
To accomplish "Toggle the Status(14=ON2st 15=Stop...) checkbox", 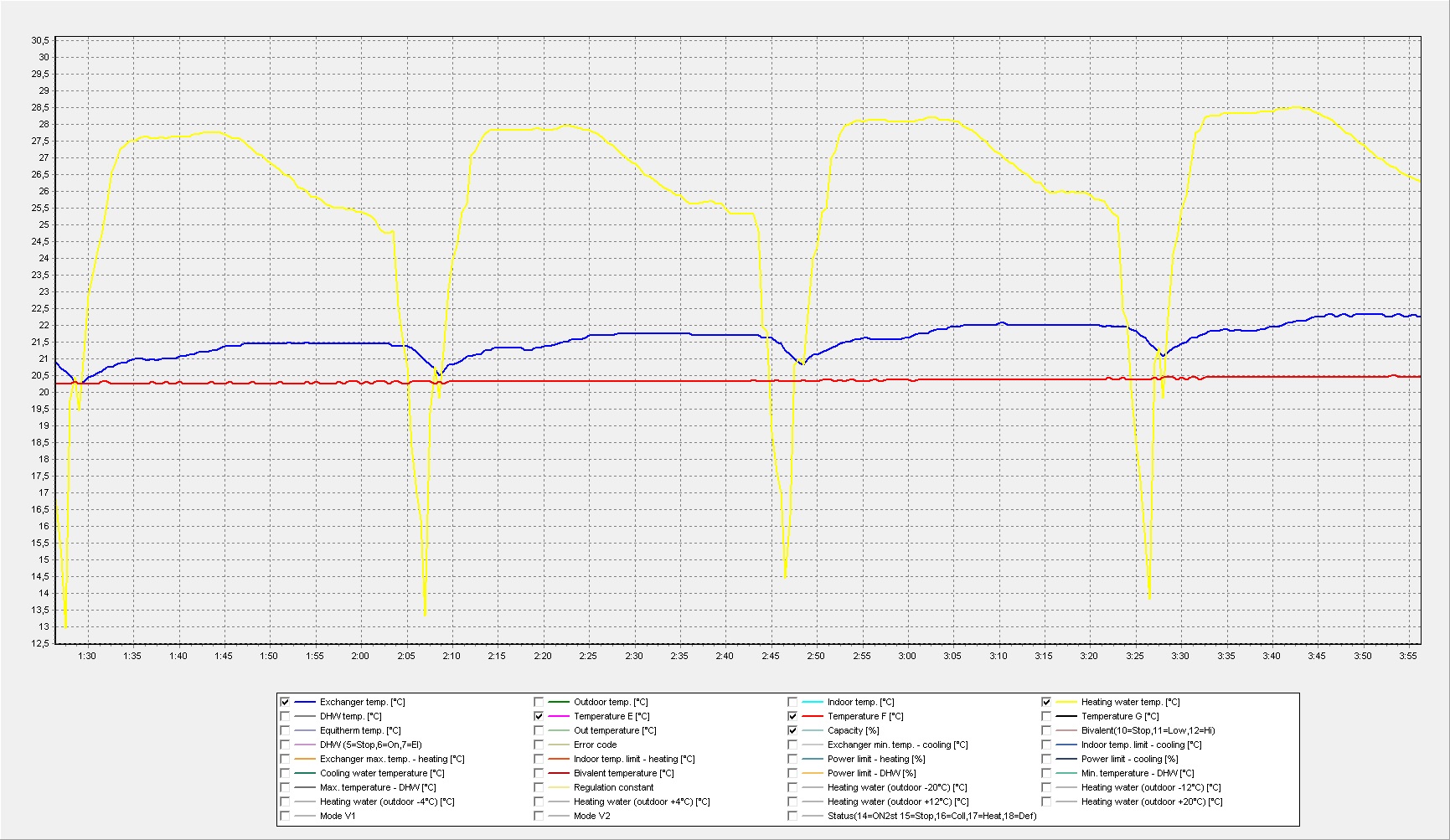I will pos(792,816).
